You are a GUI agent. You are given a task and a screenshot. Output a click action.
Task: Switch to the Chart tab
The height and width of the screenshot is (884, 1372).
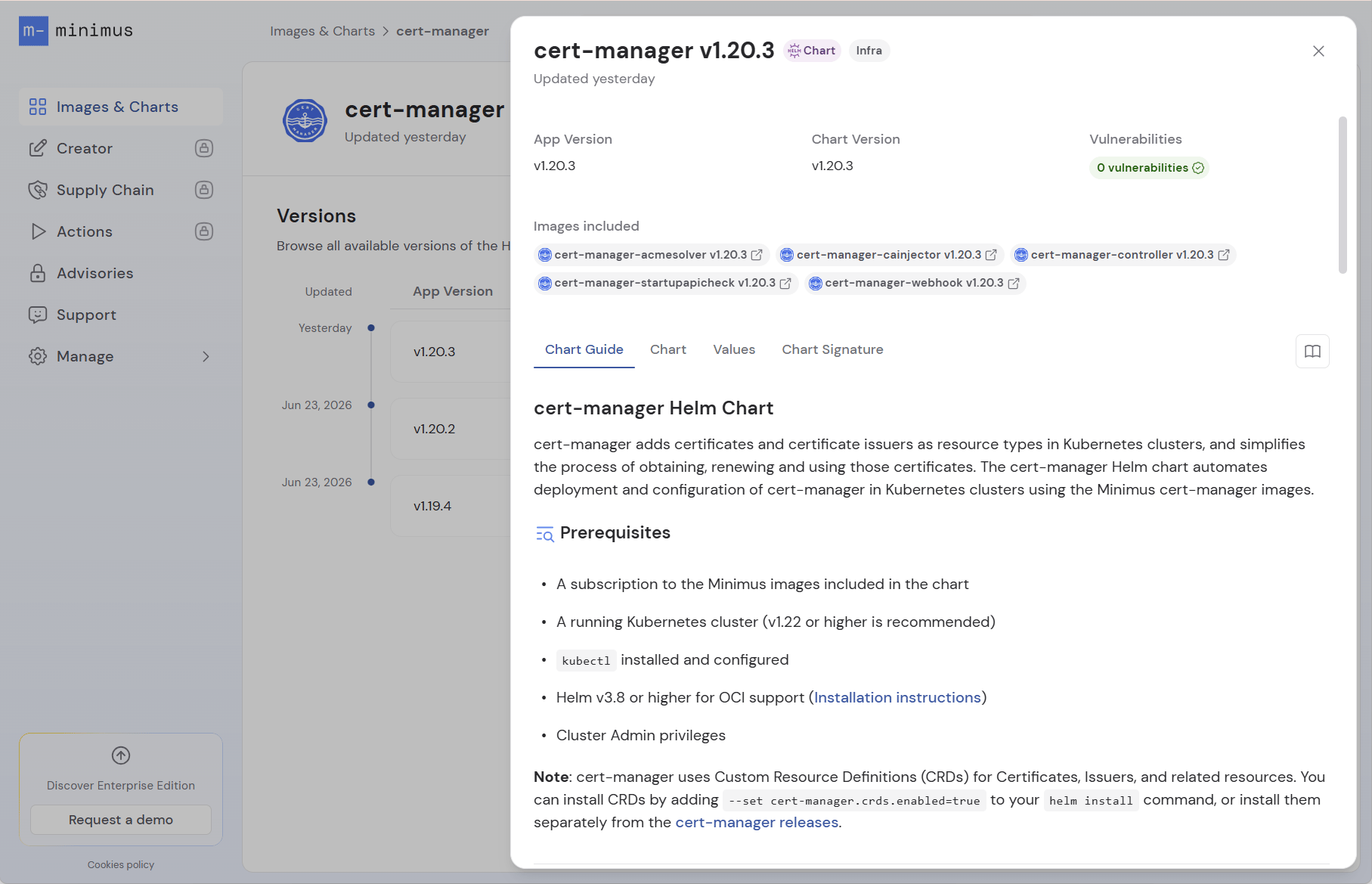click(668, 349)
